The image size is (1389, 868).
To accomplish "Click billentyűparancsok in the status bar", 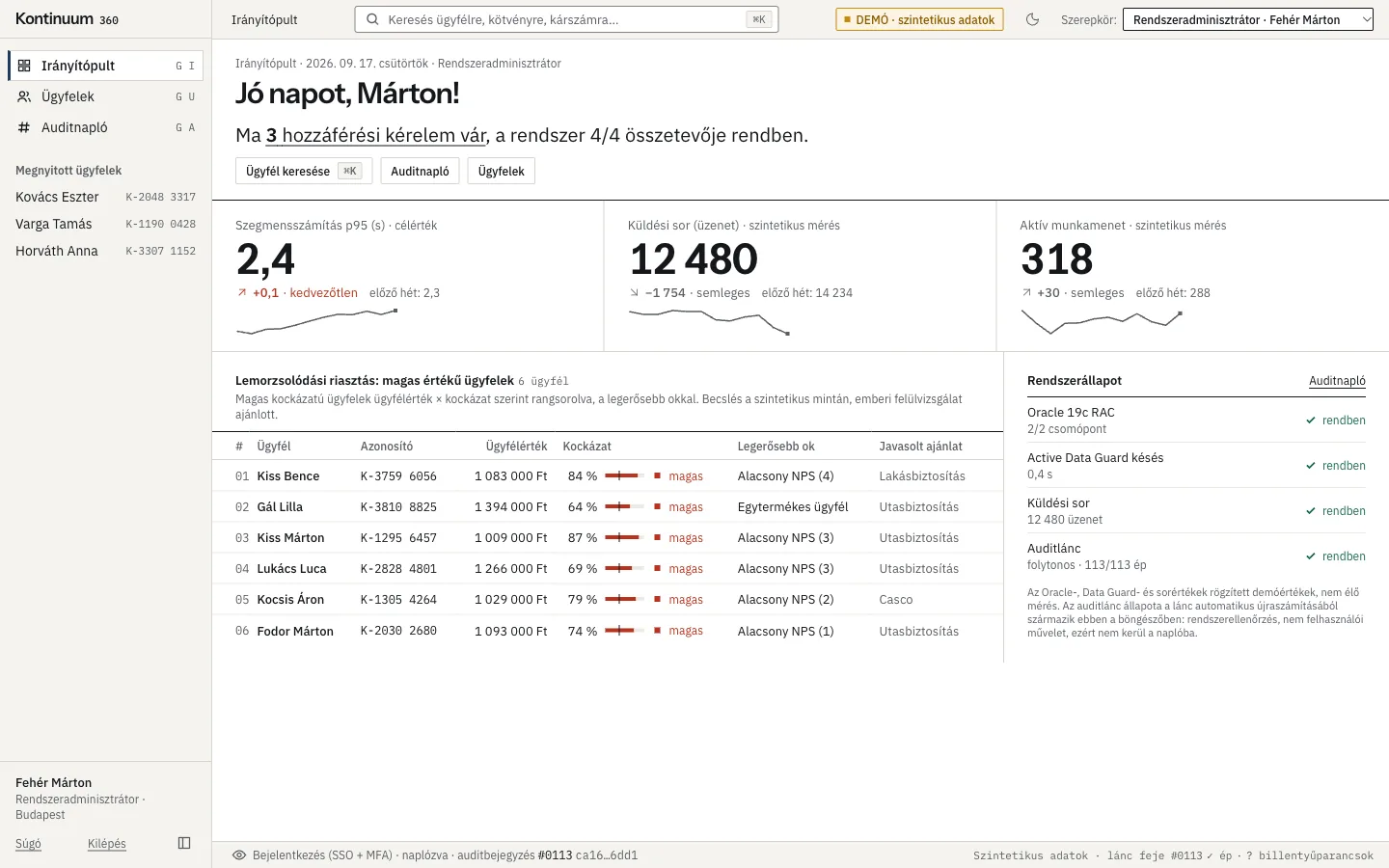I will coord(1316,855).
